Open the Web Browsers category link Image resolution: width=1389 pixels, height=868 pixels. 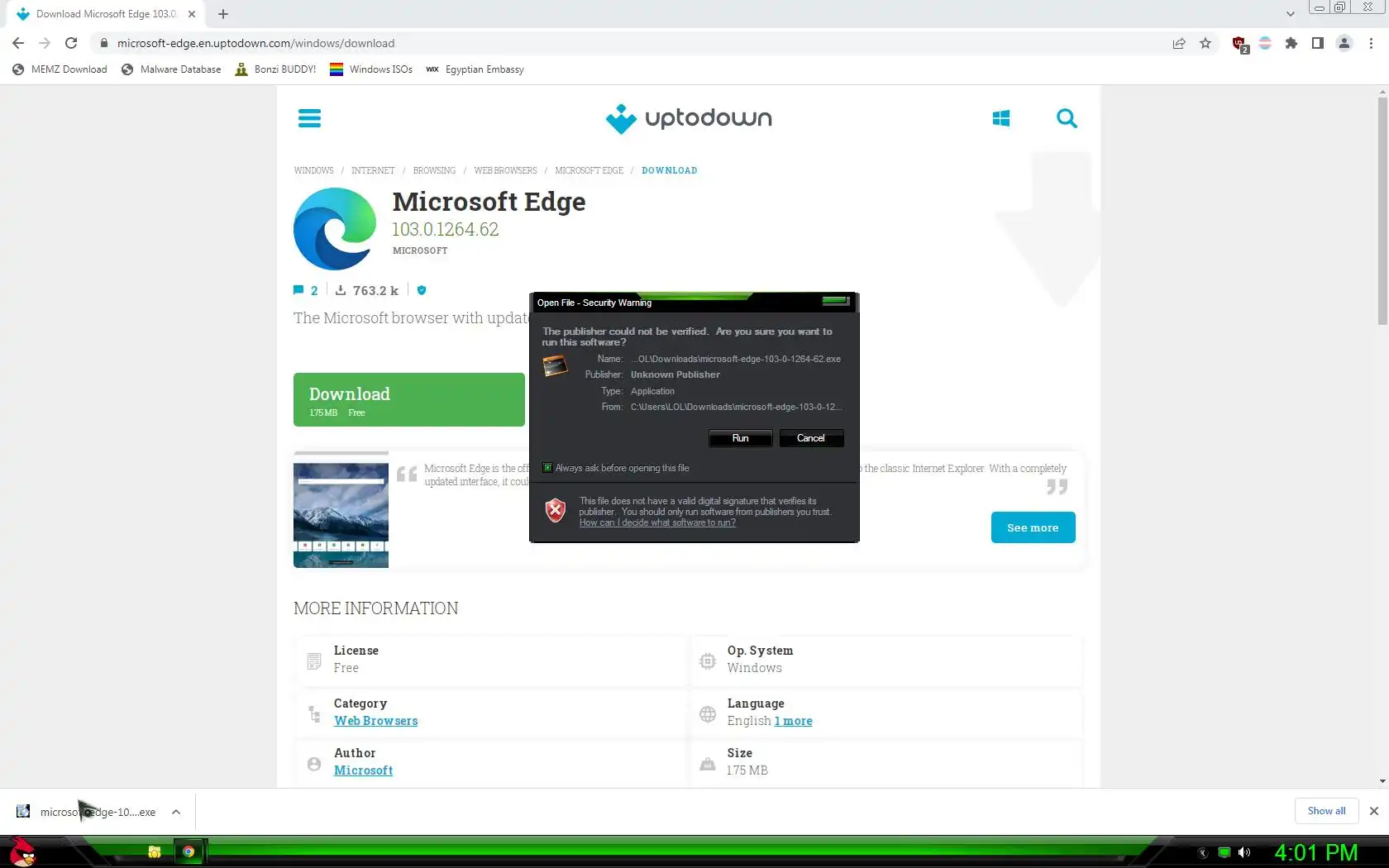pyautogui.click(x=376, y=721)
